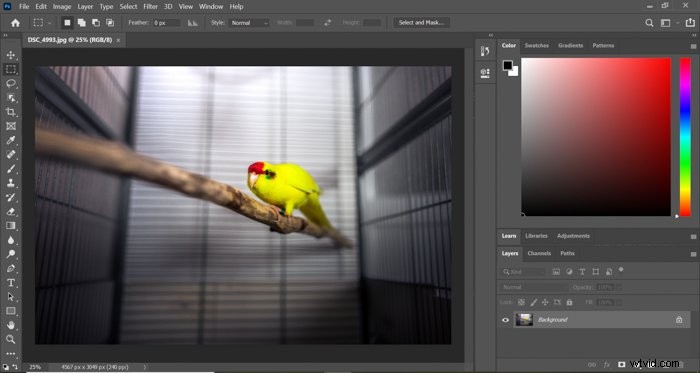The image size is (700, 373).
Task: Open the Filter menu
Action: (150, 6)
